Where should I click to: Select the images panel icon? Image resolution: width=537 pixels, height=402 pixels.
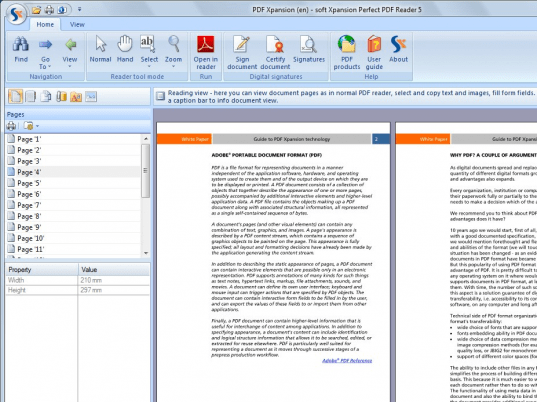[91, 97]
